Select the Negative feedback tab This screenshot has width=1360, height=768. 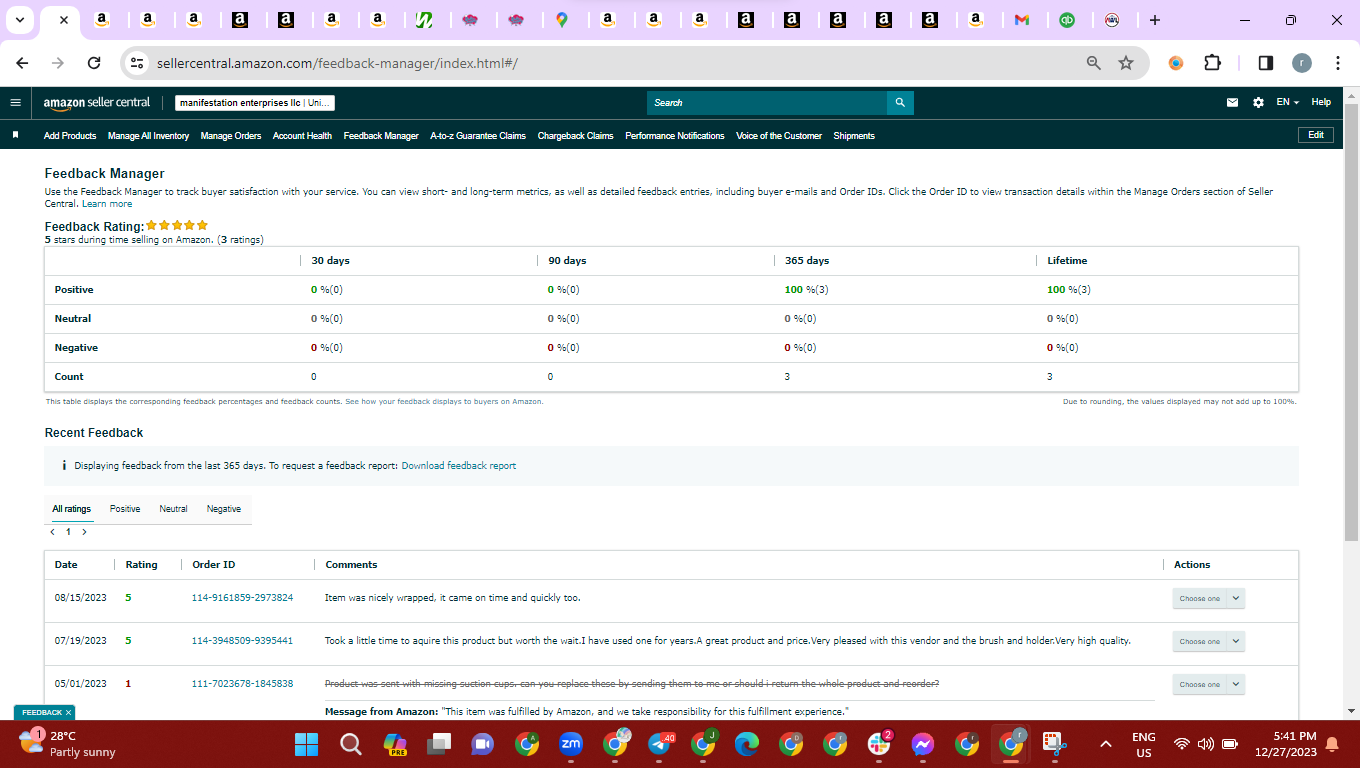(x=224, y=509)
